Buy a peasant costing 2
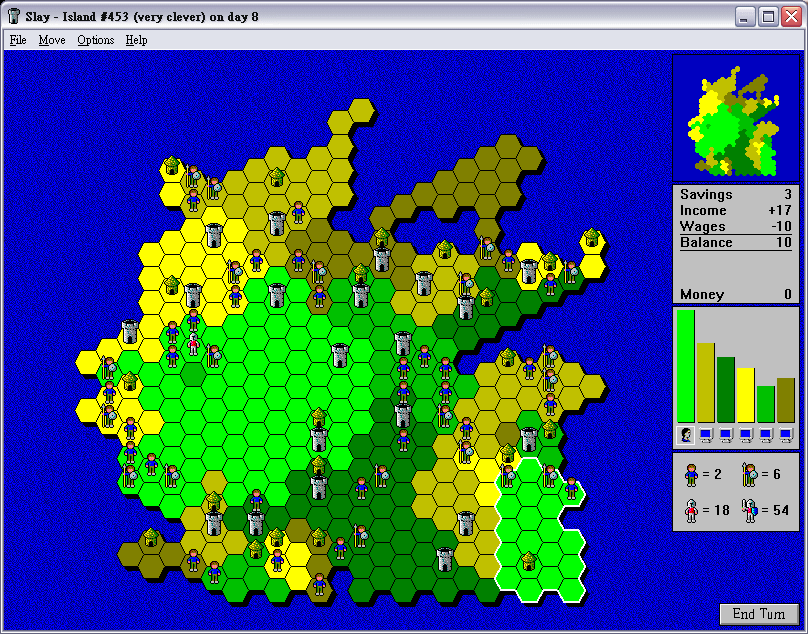This screenshot has width=808, height=634. (x=691, y=475)
